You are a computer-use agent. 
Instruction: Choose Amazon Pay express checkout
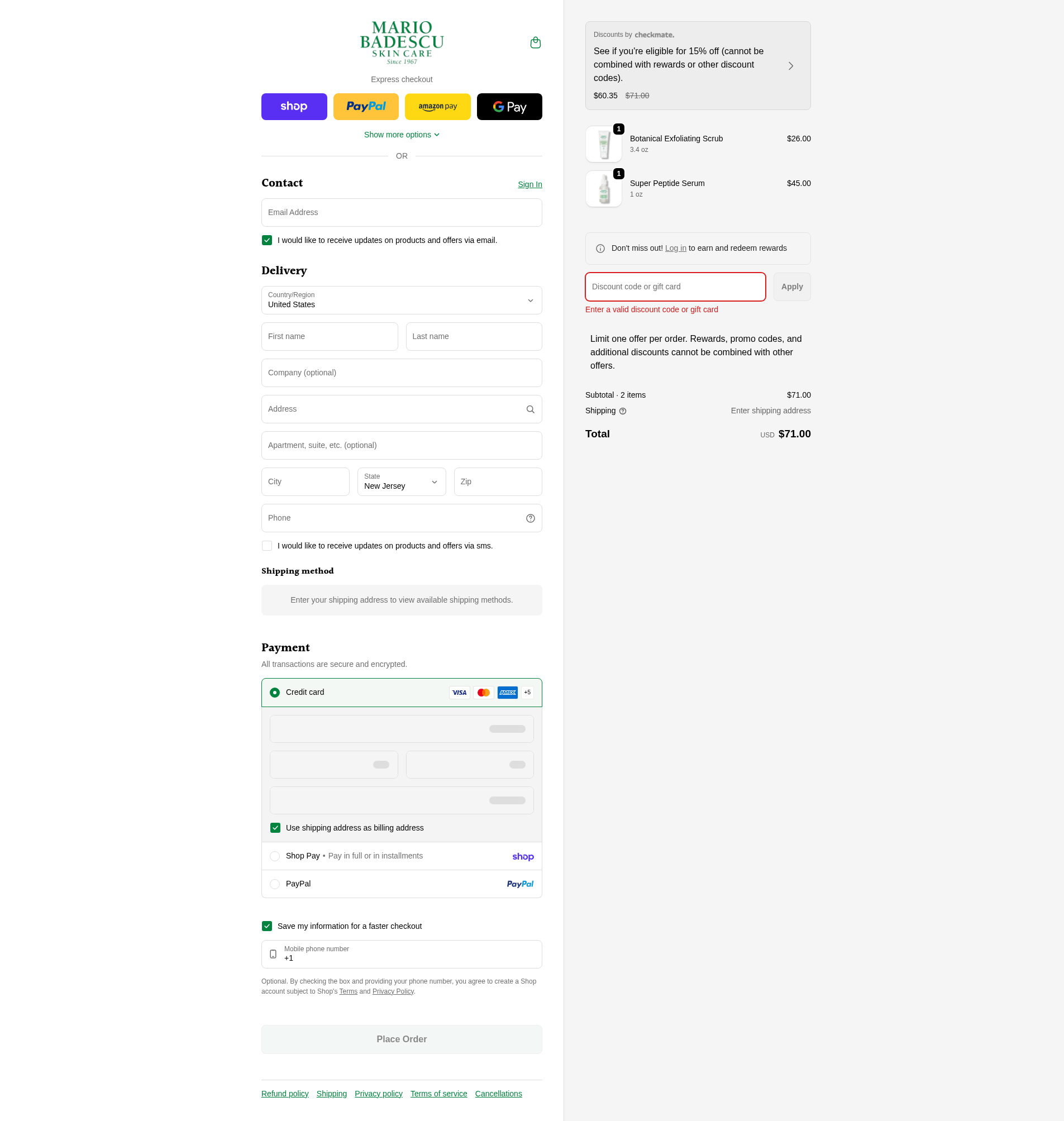click(x=437, y=107)
